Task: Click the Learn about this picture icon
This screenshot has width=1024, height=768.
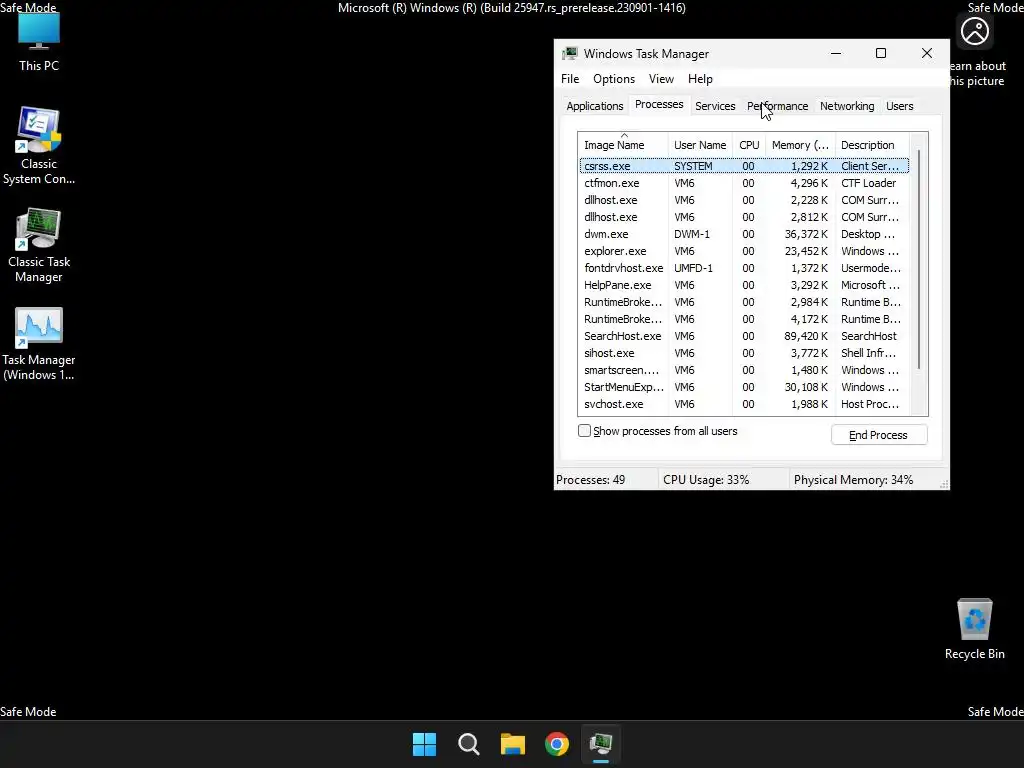Action: (974, 31)
